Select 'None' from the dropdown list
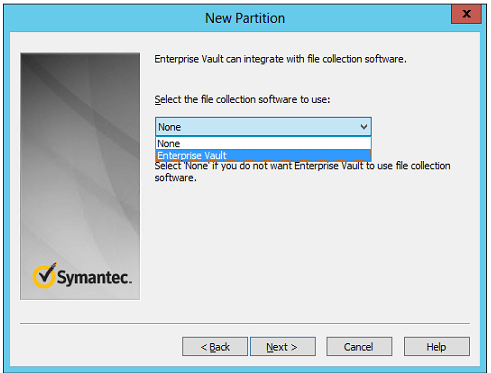The image size is (491, 373). click(x=263, y=143)
